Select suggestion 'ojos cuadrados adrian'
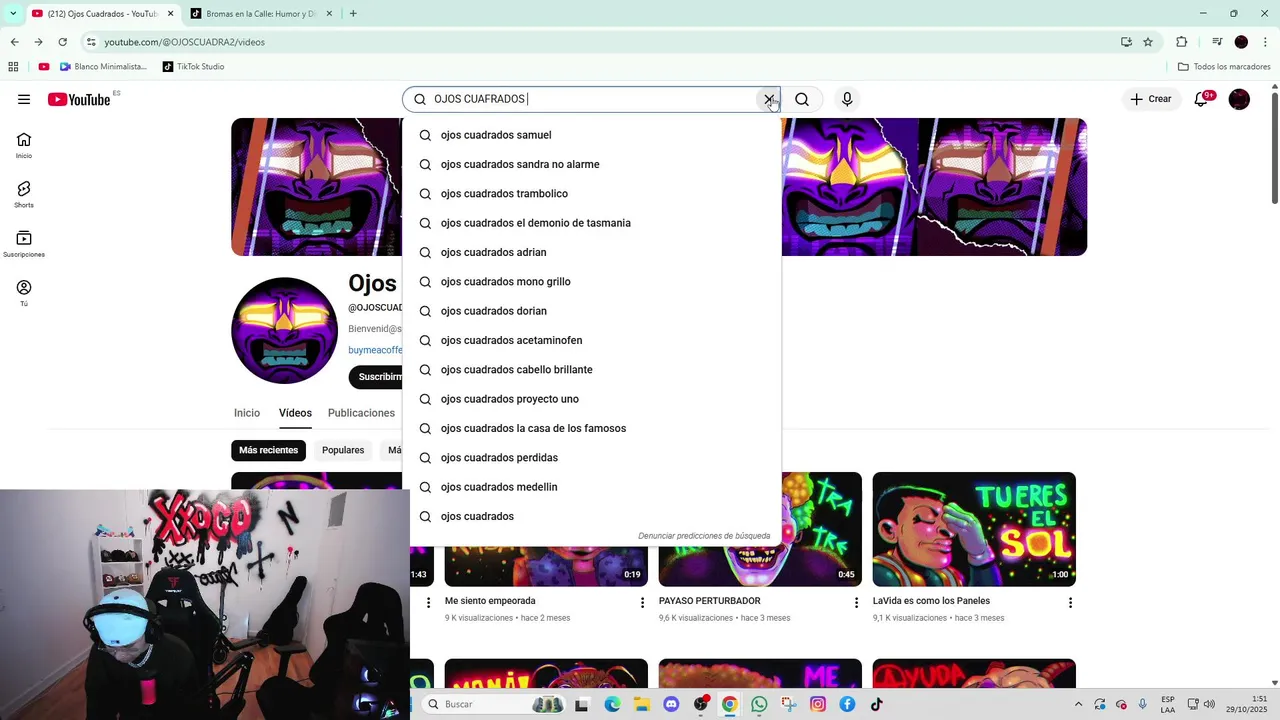1280x720 pixels. point(592,252)
